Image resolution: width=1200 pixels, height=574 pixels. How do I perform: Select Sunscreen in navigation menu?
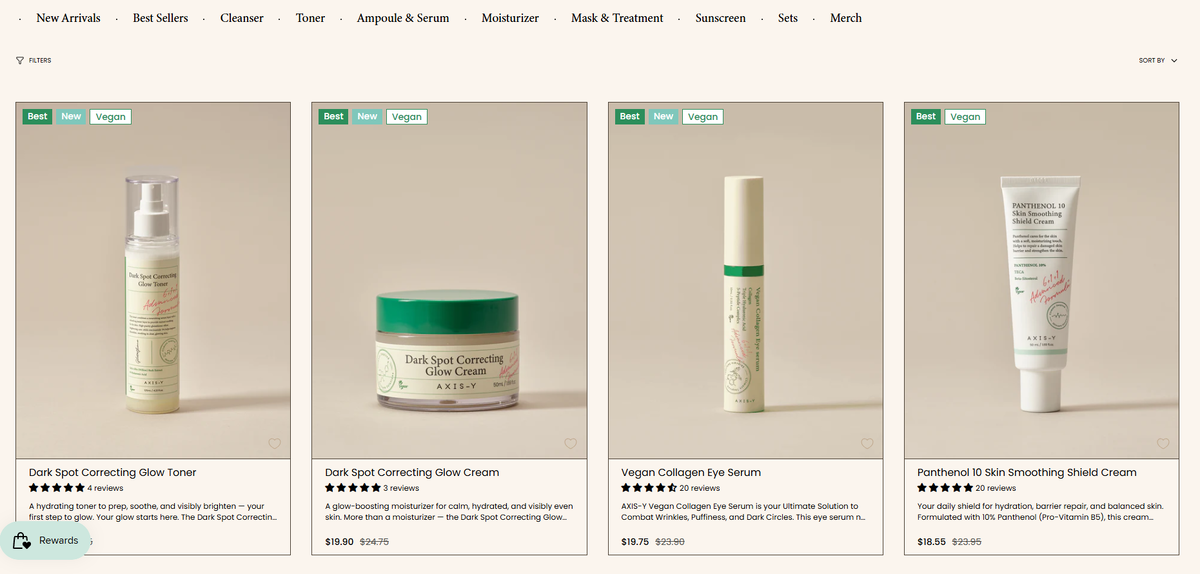pos(721,18)
